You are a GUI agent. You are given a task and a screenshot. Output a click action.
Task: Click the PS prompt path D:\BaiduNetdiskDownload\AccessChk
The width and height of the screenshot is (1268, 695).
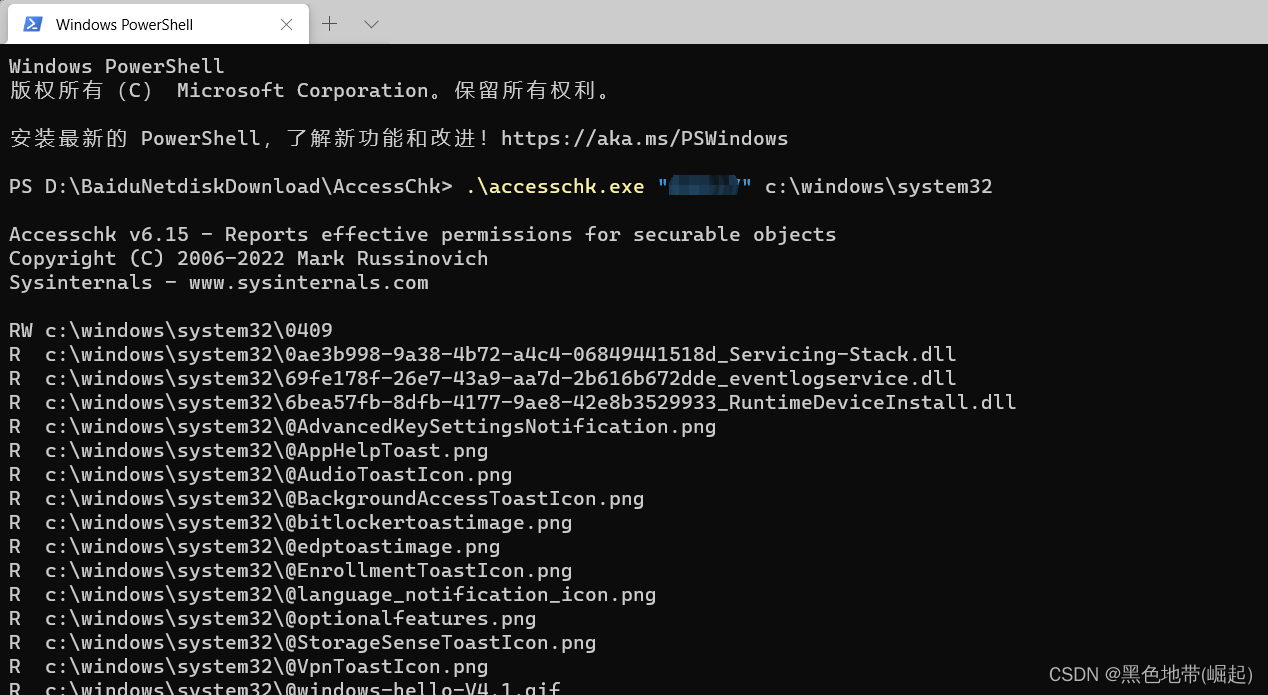coord(230,186)
